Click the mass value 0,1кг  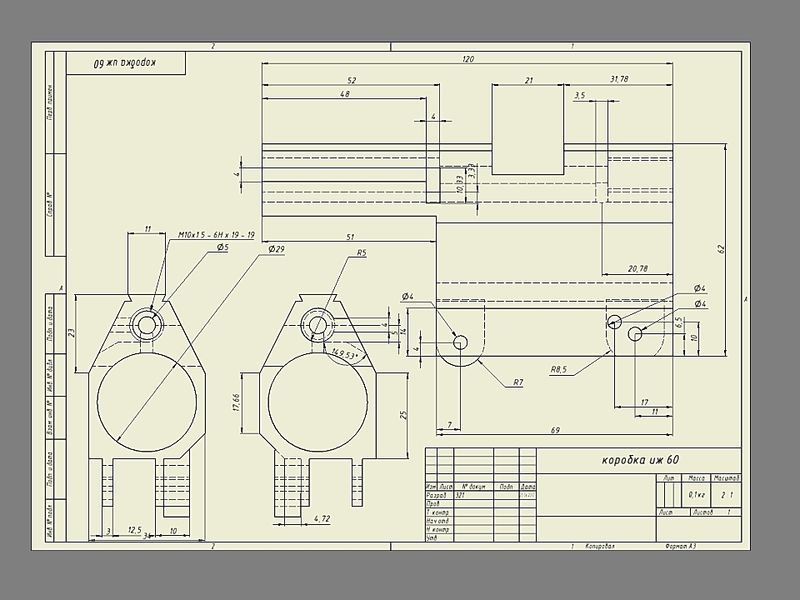pos(696,494)
